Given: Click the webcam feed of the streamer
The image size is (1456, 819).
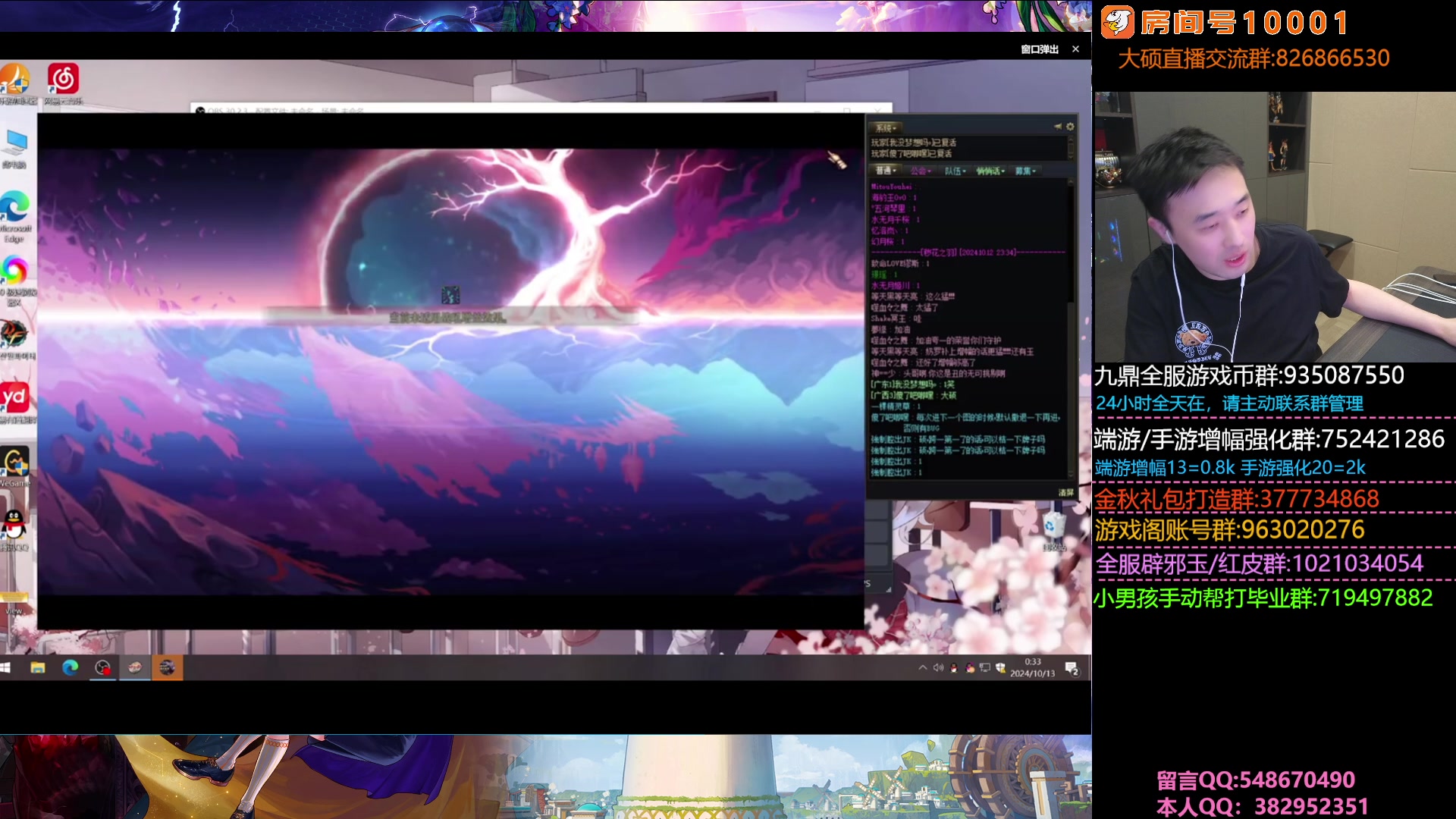Looking at the screenshot, I should [1274, 226].
